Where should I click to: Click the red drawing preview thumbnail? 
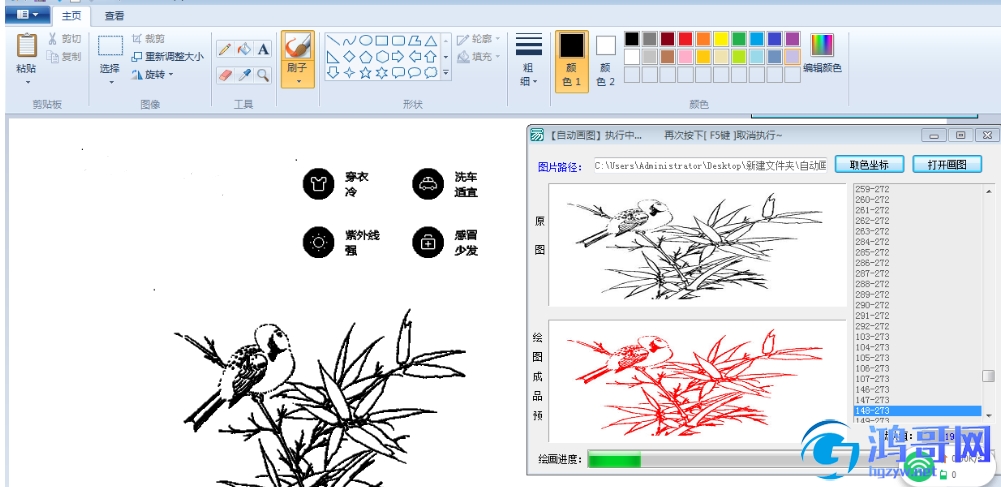click(x=697, y=381)
